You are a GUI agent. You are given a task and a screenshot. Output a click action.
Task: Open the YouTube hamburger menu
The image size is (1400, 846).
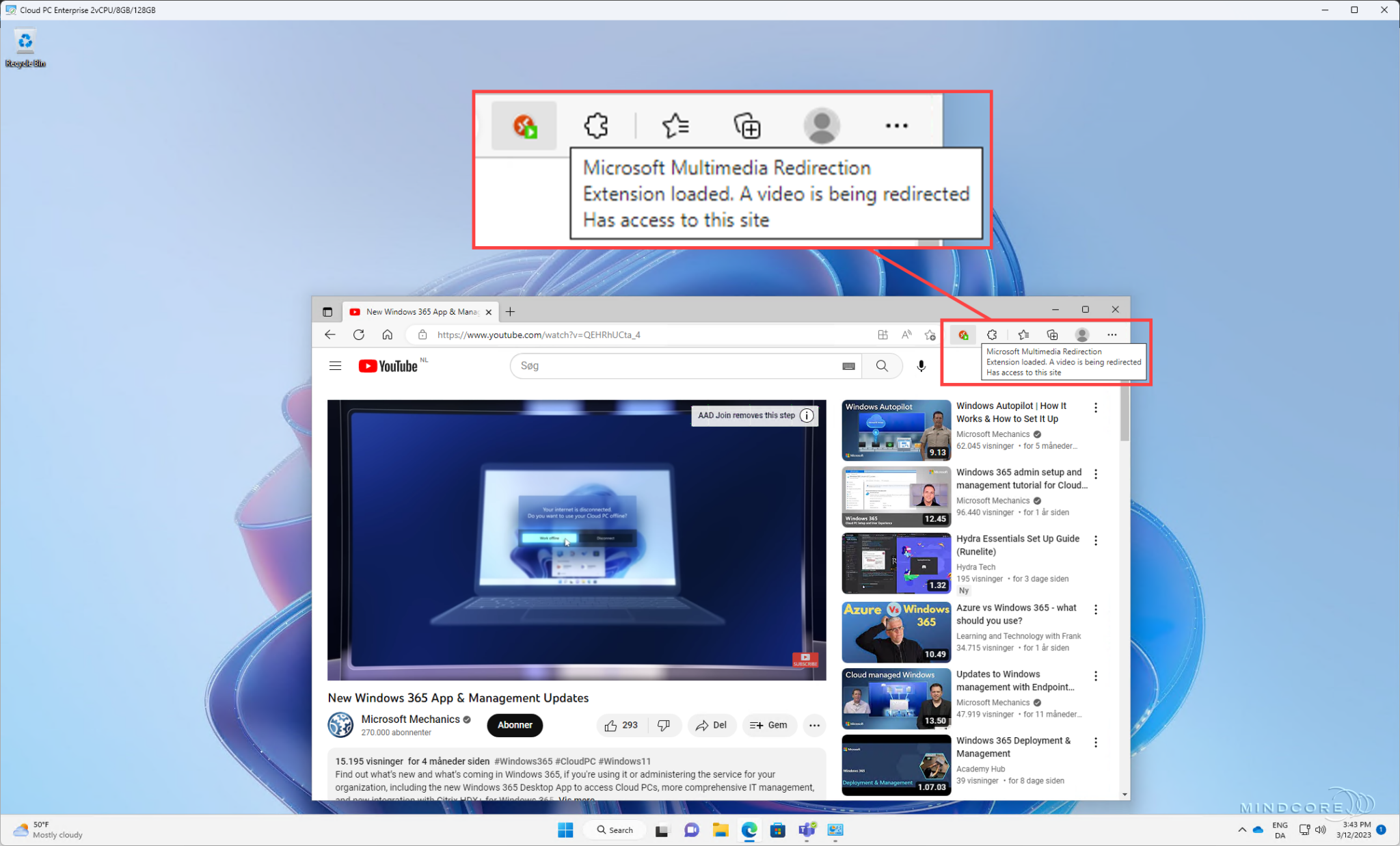tap(335, 365)
